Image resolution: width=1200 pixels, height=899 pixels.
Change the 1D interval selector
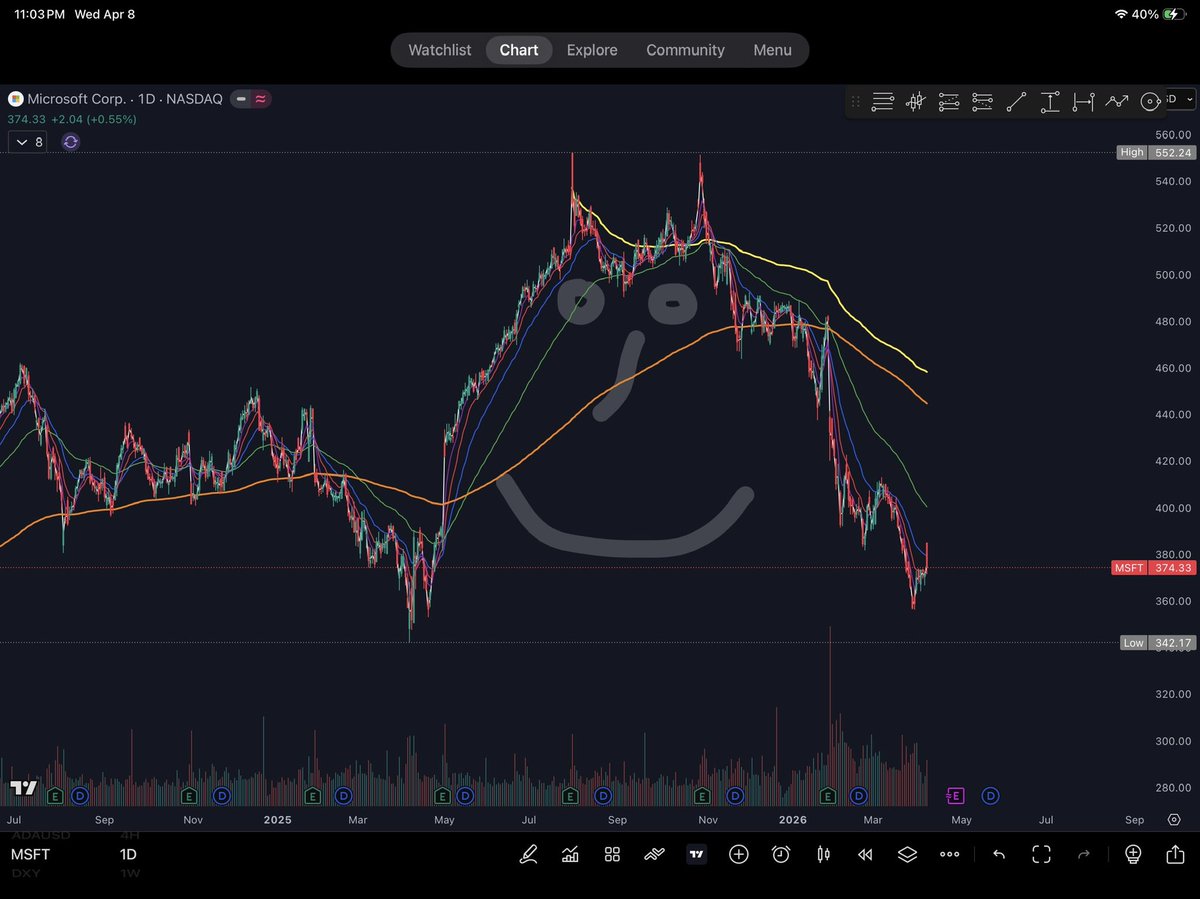coord(128,854)
